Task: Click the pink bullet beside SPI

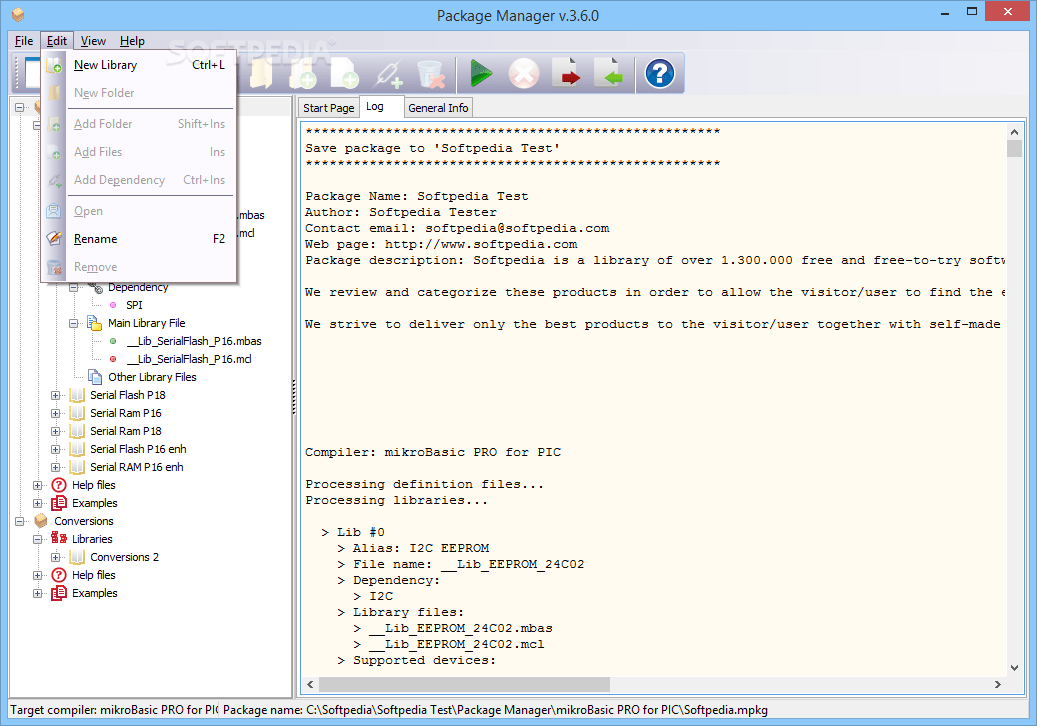Action: 113,305
